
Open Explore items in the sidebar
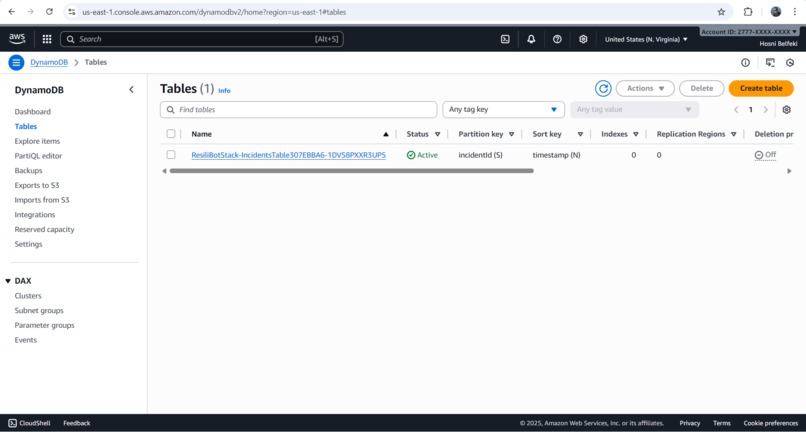(37, 141)
